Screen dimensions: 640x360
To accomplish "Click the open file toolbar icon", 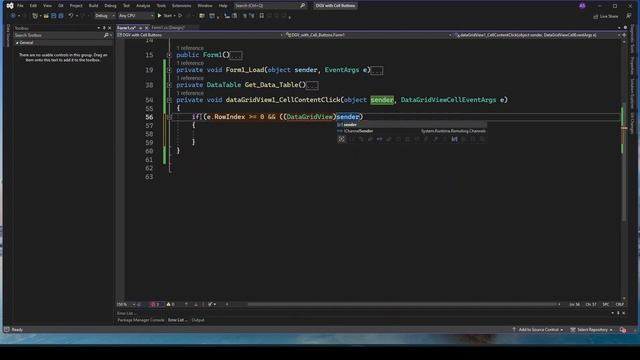I will click(46, 16).
